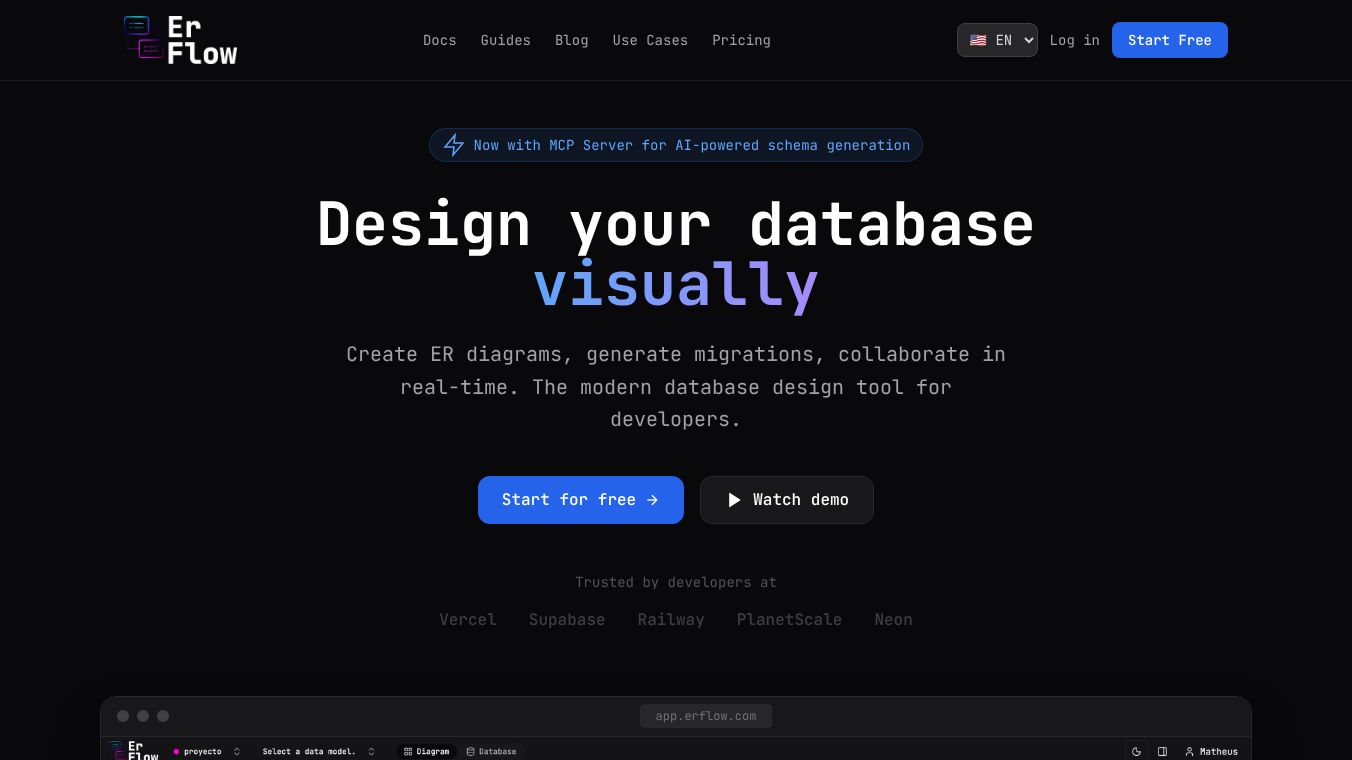Click the play triangle icon on Watch demo
Screen dimensions: 1352x760
(734, 500)
